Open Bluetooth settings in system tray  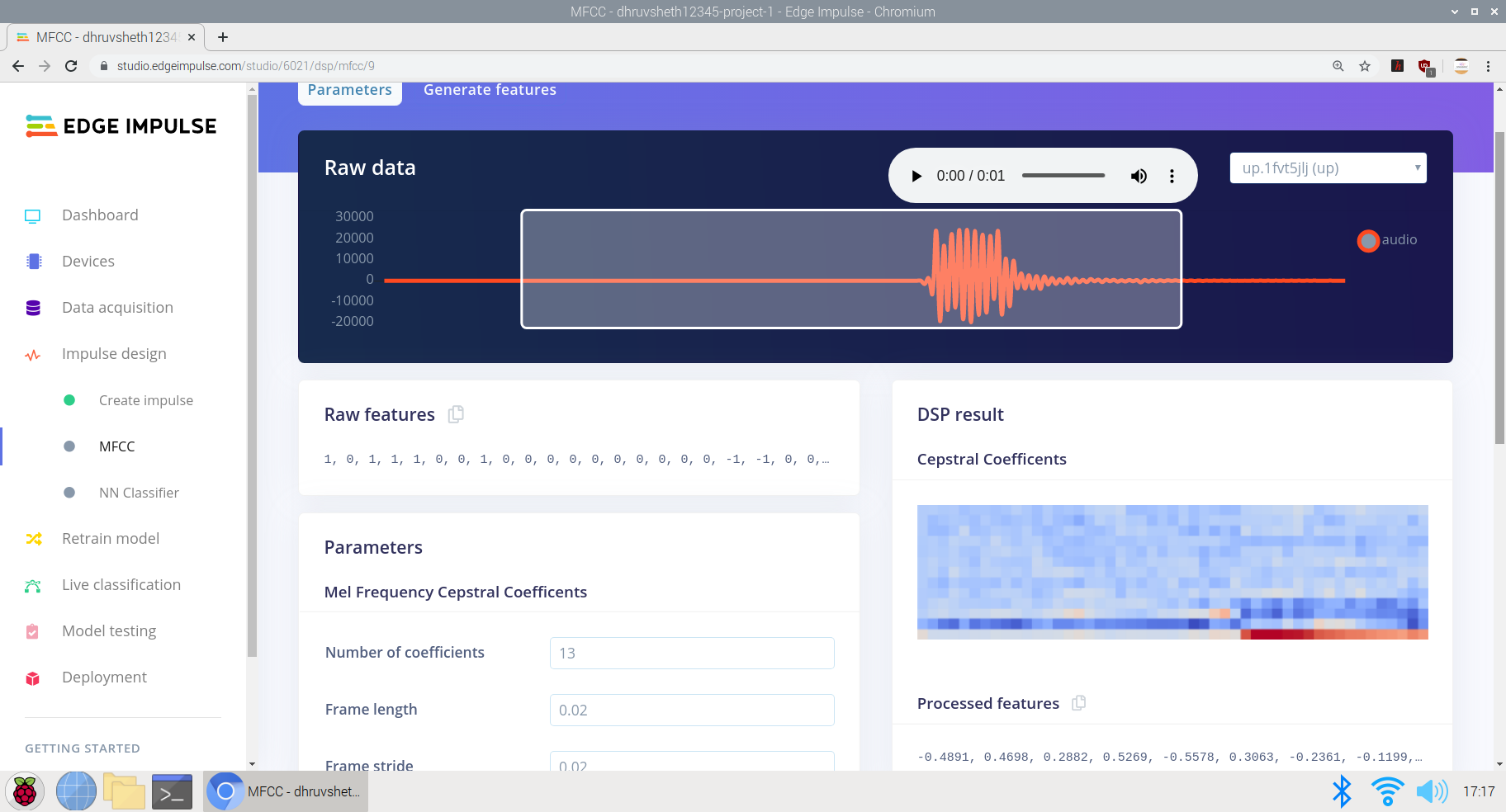(x=1342, y=792)
